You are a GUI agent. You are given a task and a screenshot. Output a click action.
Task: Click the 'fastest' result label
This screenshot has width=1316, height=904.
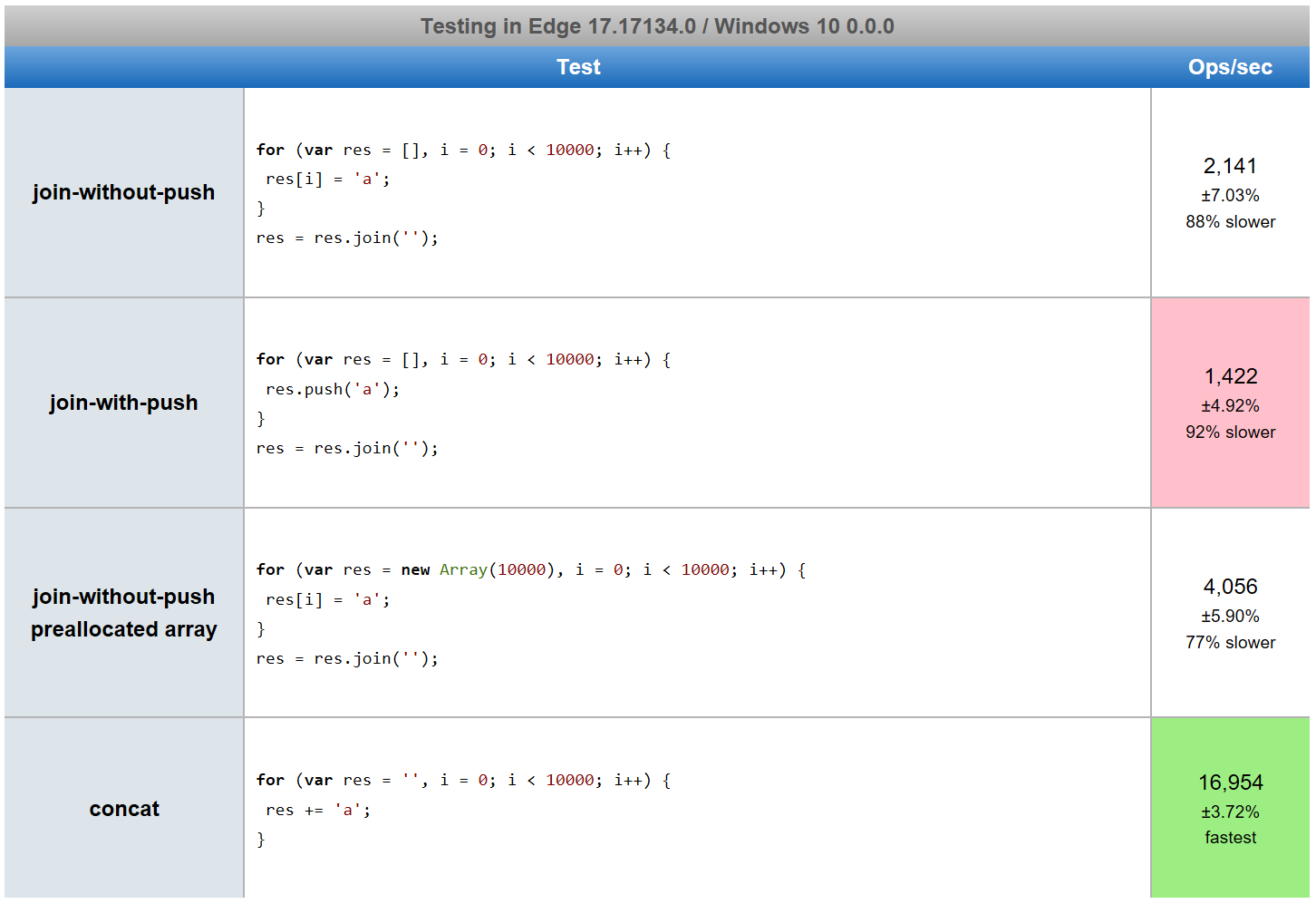click(x=1230, y=838)
